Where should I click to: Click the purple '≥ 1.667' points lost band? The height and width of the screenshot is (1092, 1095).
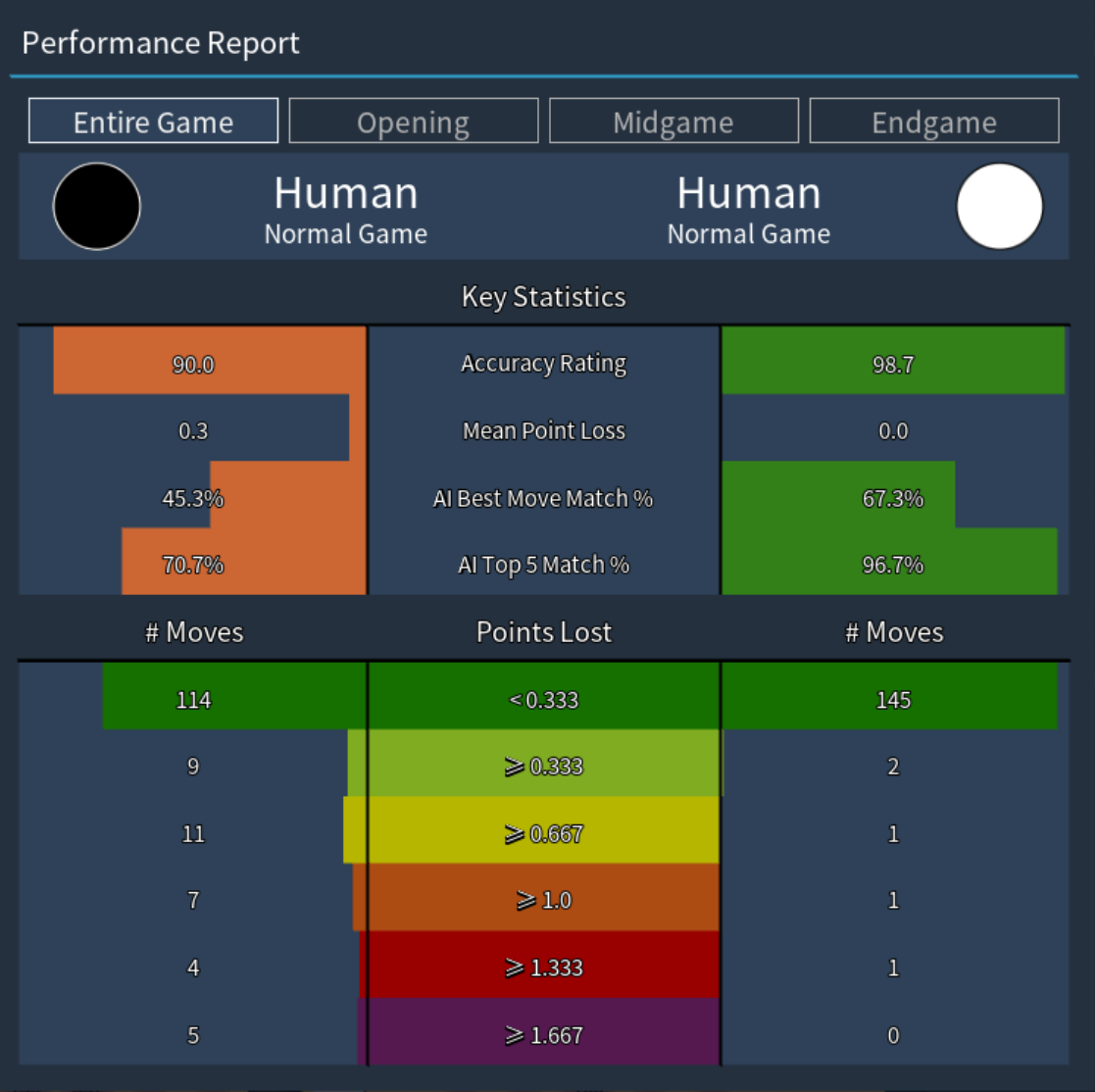click(544, 1034)
